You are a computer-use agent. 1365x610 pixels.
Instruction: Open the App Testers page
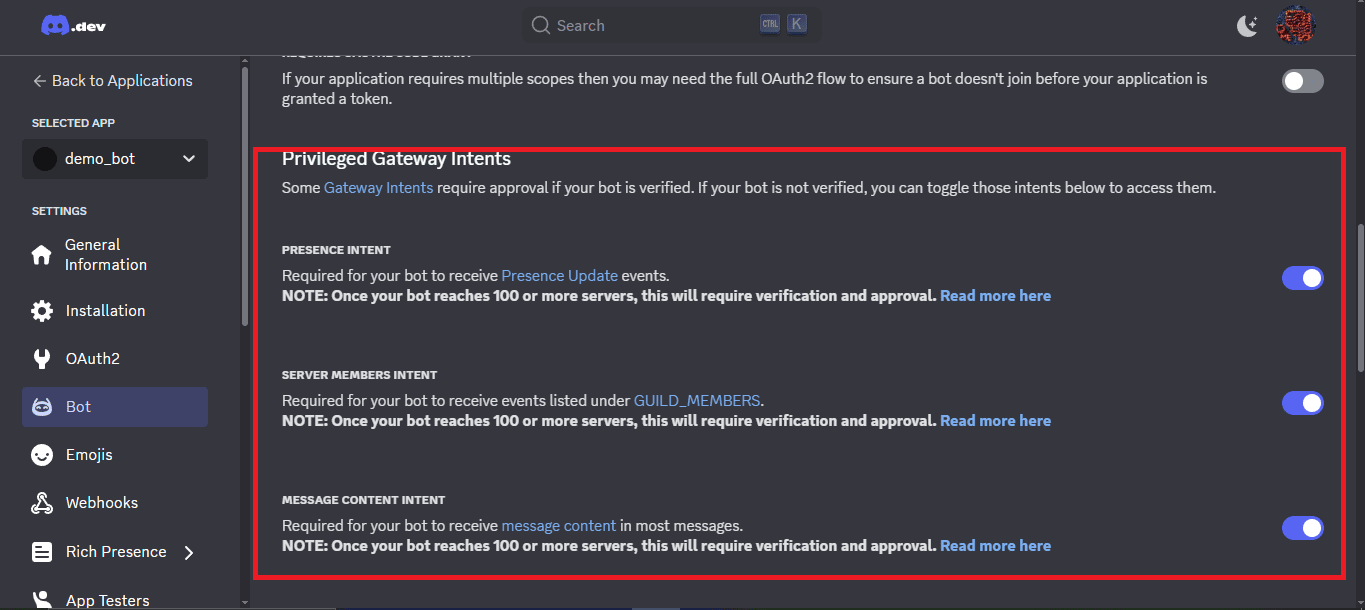[115, 598]
